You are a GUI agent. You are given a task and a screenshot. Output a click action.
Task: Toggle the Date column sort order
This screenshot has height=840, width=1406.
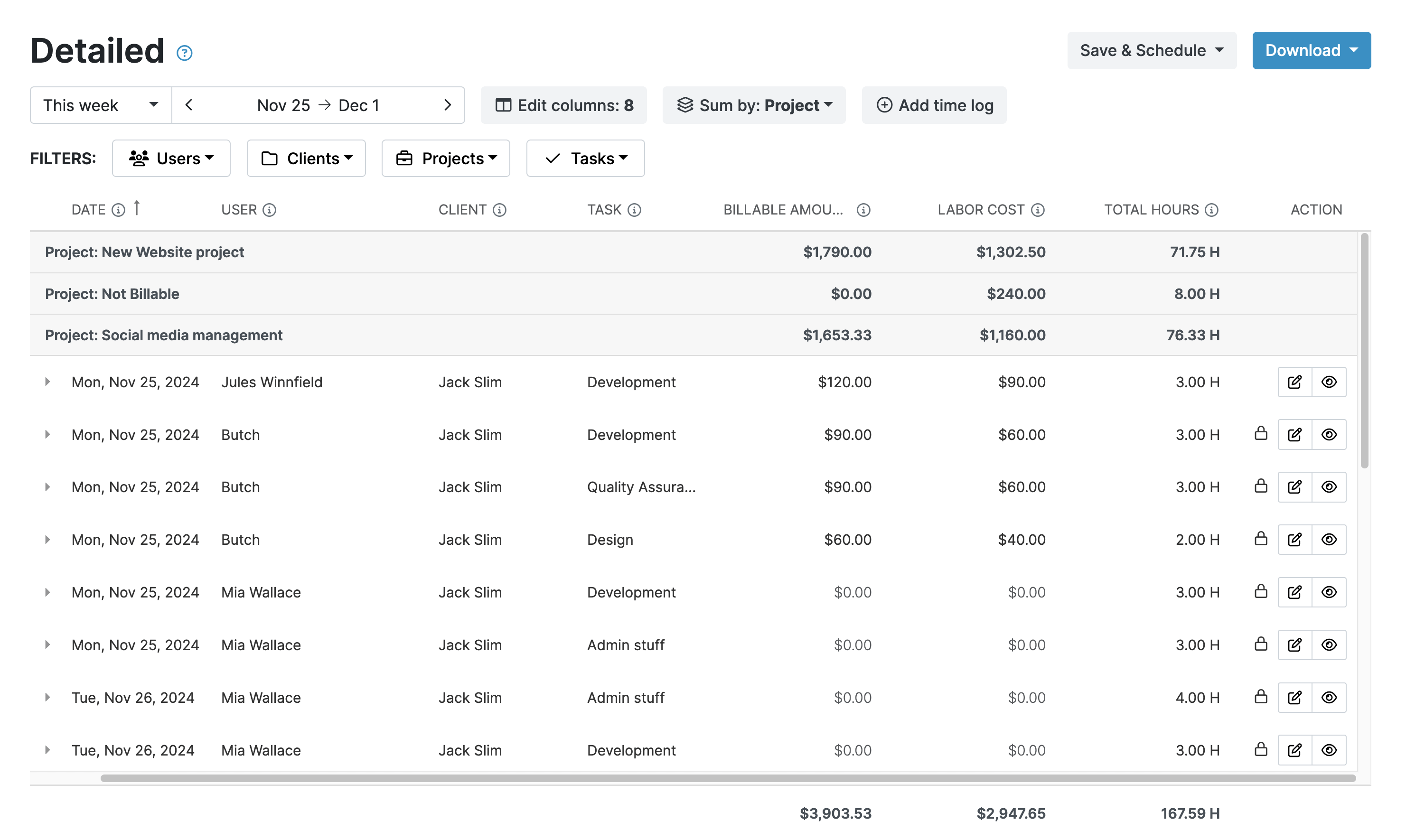pos(138,208)
